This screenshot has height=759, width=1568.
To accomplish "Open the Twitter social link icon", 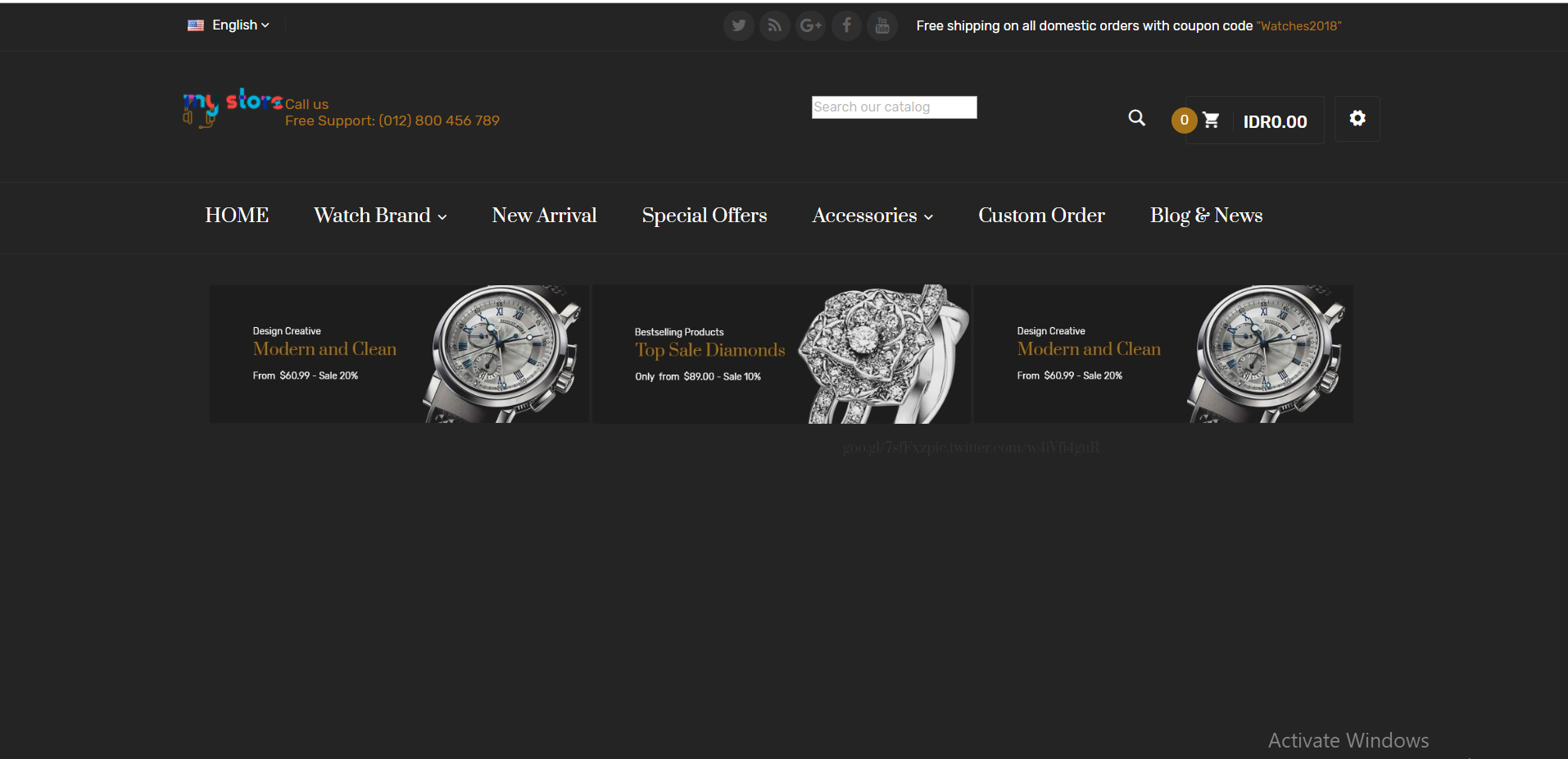I will (738, 25).
